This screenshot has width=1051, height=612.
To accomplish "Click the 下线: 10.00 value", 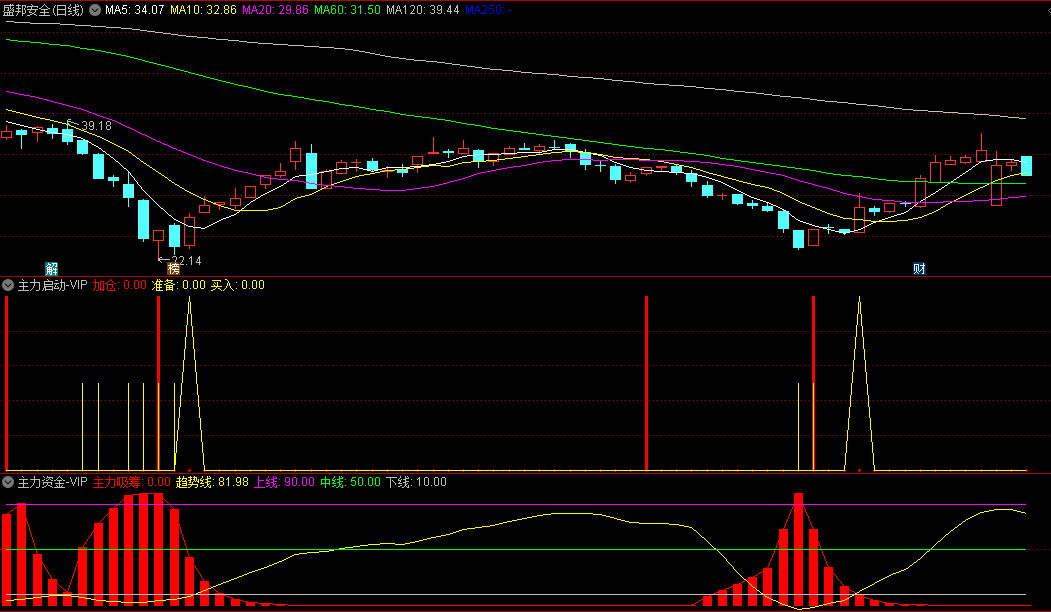I will click(416, 482).
